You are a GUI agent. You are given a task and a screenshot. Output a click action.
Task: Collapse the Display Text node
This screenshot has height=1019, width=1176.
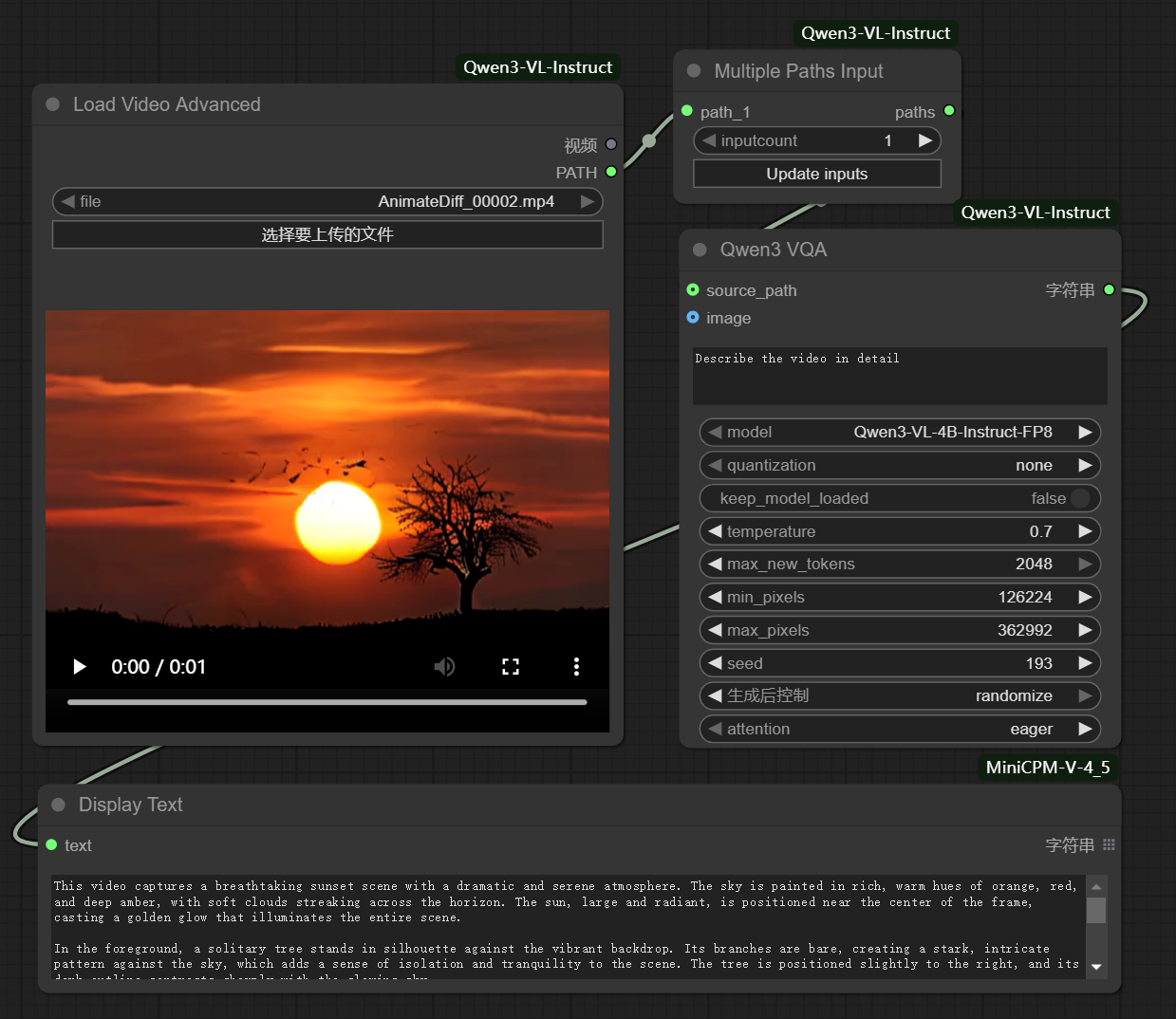tap(58, 805)
